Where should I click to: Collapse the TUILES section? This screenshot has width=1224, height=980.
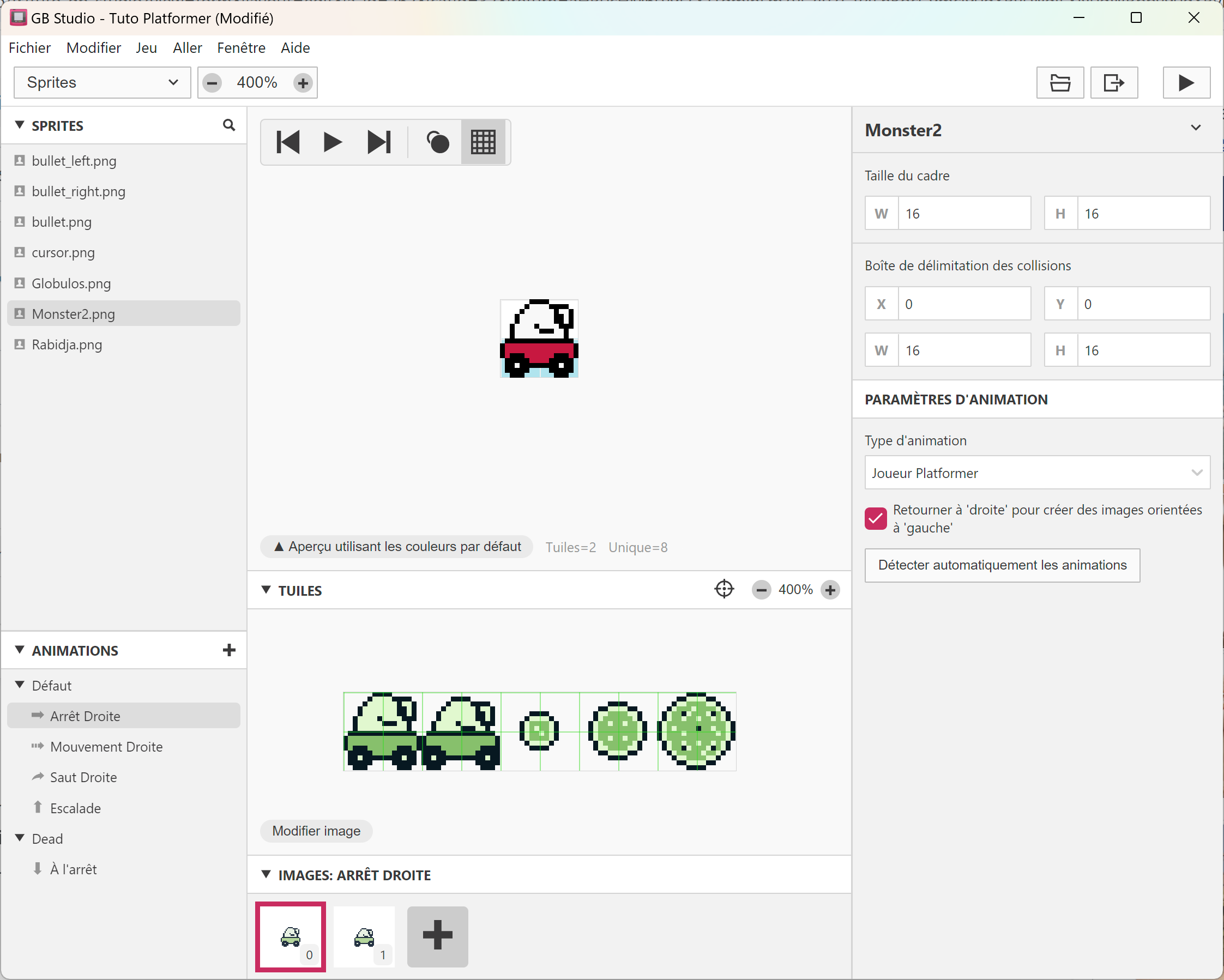click(x=266, y=590)
